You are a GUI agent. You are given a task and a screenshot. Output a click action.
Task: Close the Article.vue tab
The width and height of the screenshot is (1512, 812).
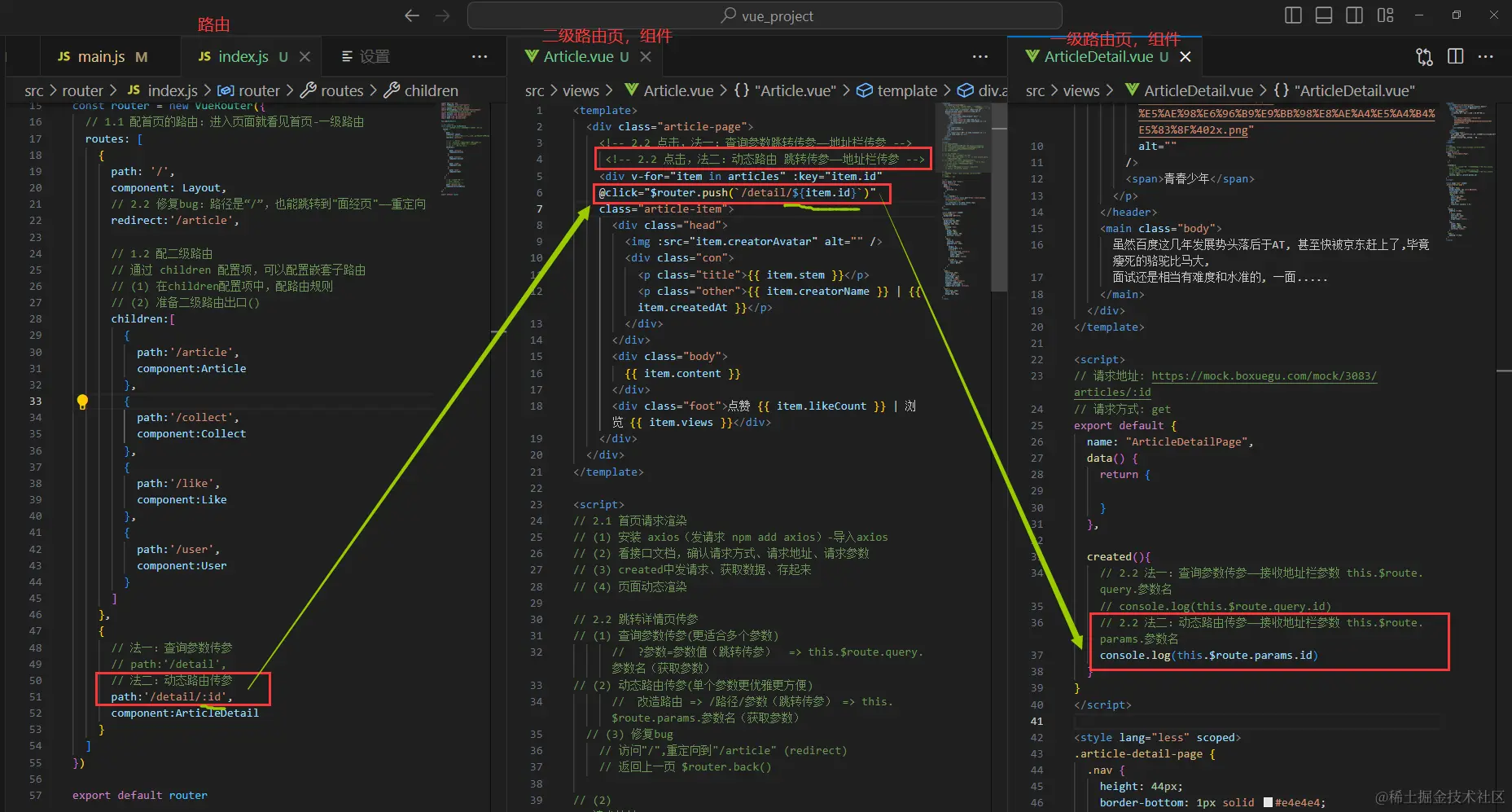645,56
